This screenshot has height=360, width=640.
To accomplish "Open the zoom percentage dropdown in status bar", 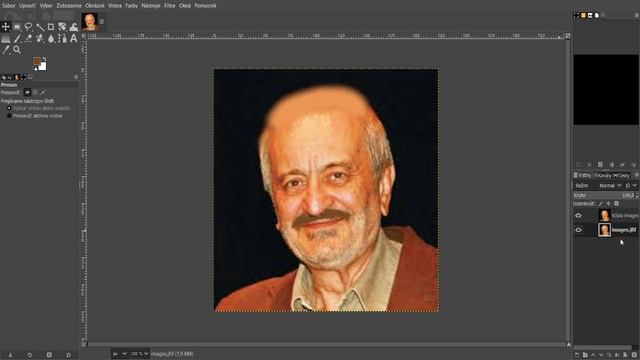I will 139,354.
